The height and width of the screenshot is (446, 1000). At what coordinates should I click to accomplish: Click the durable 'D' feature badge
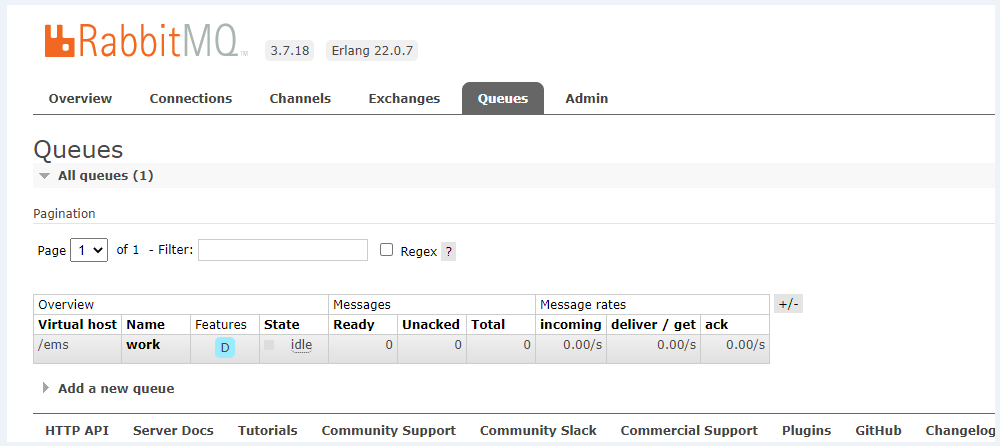point(224,348)
